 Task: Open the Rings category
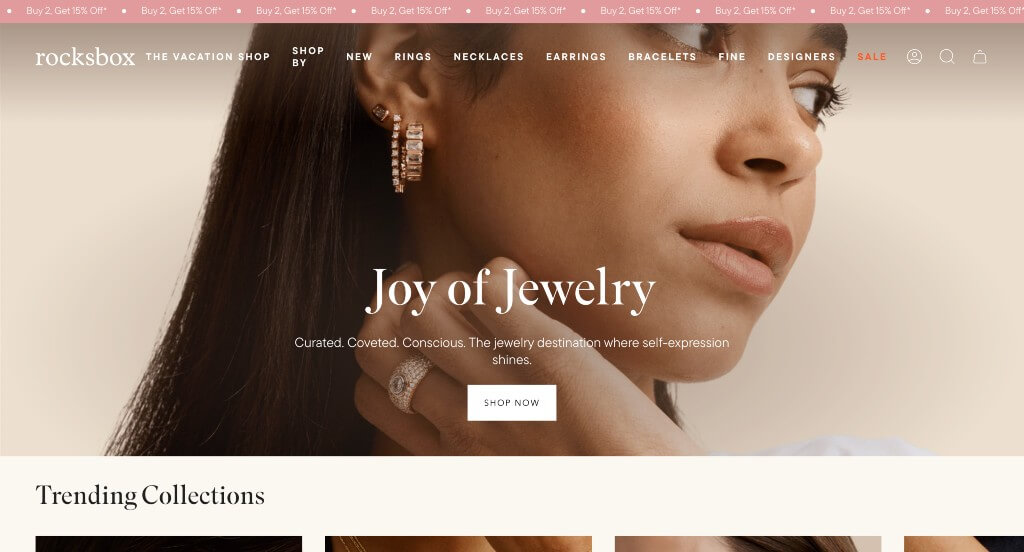coord(413,57)
